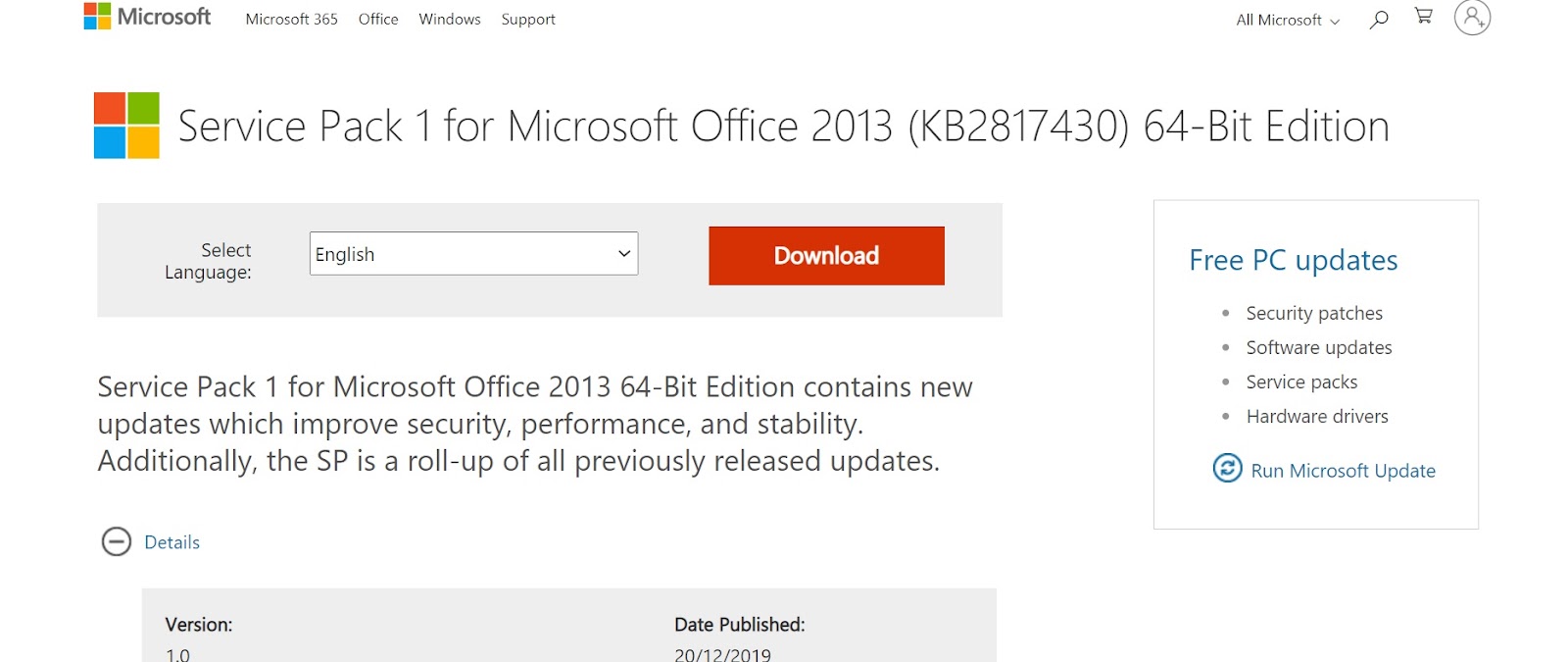Click the Free PC updates heading
The image size is (1568, 662).
(1293, 260)
